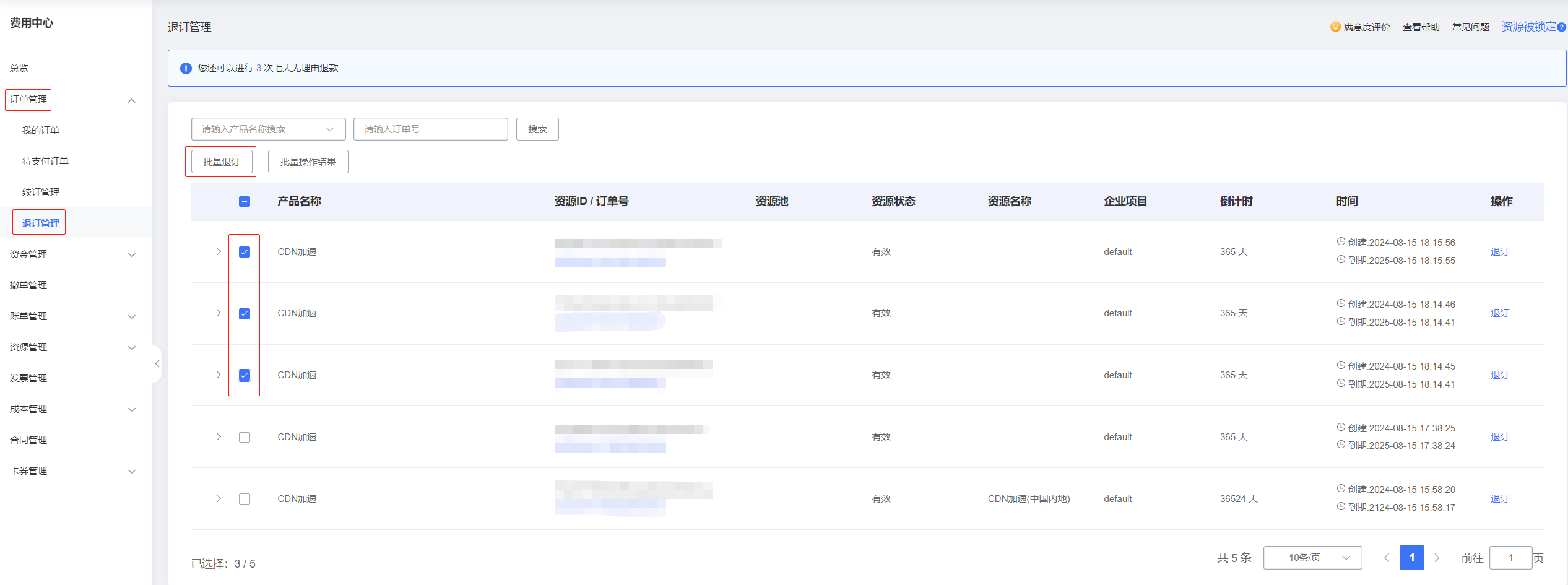Screen dimensions: 1568x585
Task: Open 续订管理 in the sidebar
Action: (x=41, y=193)
